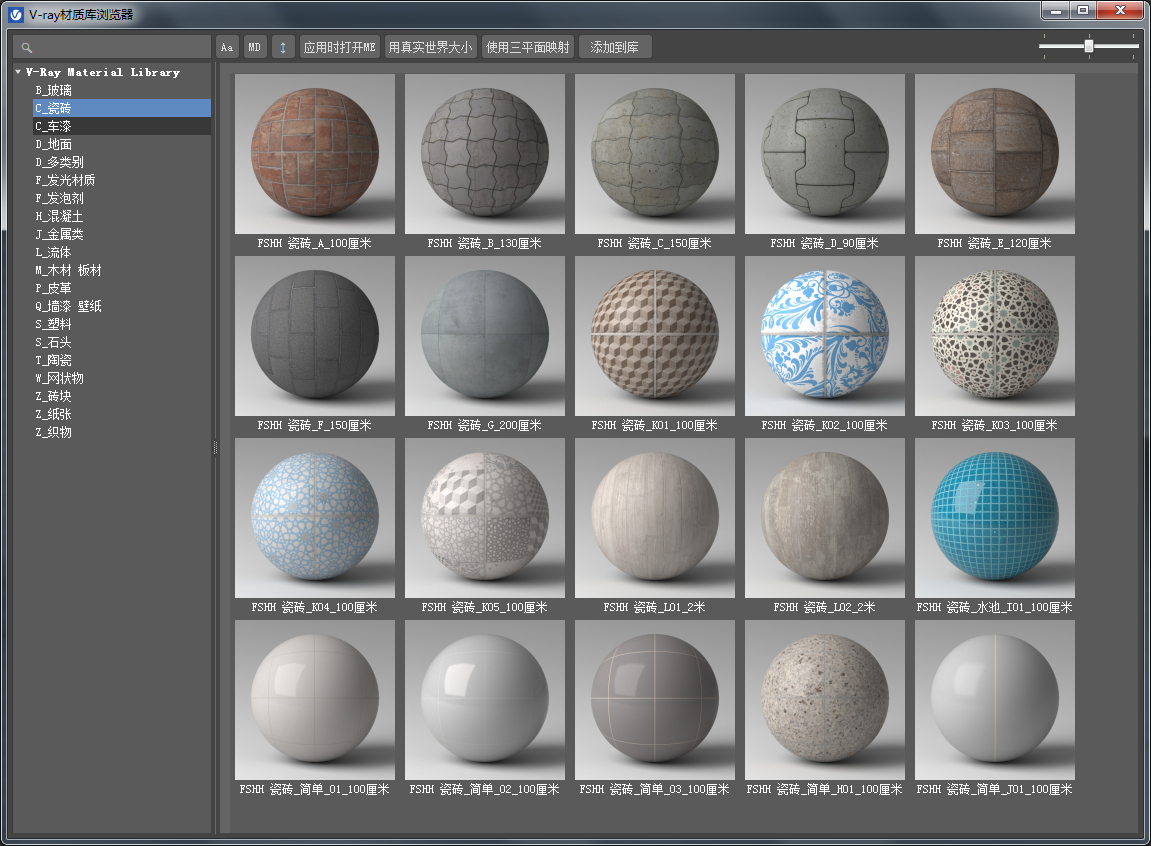This screenshot has width=1151, height=846.
Task: Select the 瓷砖_K01_100厘米 cube pattern material
Action: click(655, 336)
